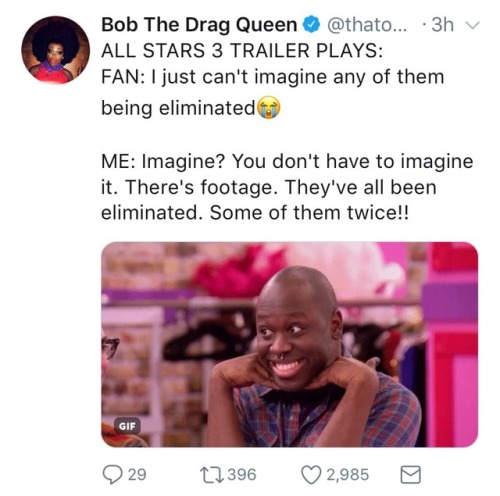Click the blue verified badge
This screenshot has height=496, width=500.
311,25
